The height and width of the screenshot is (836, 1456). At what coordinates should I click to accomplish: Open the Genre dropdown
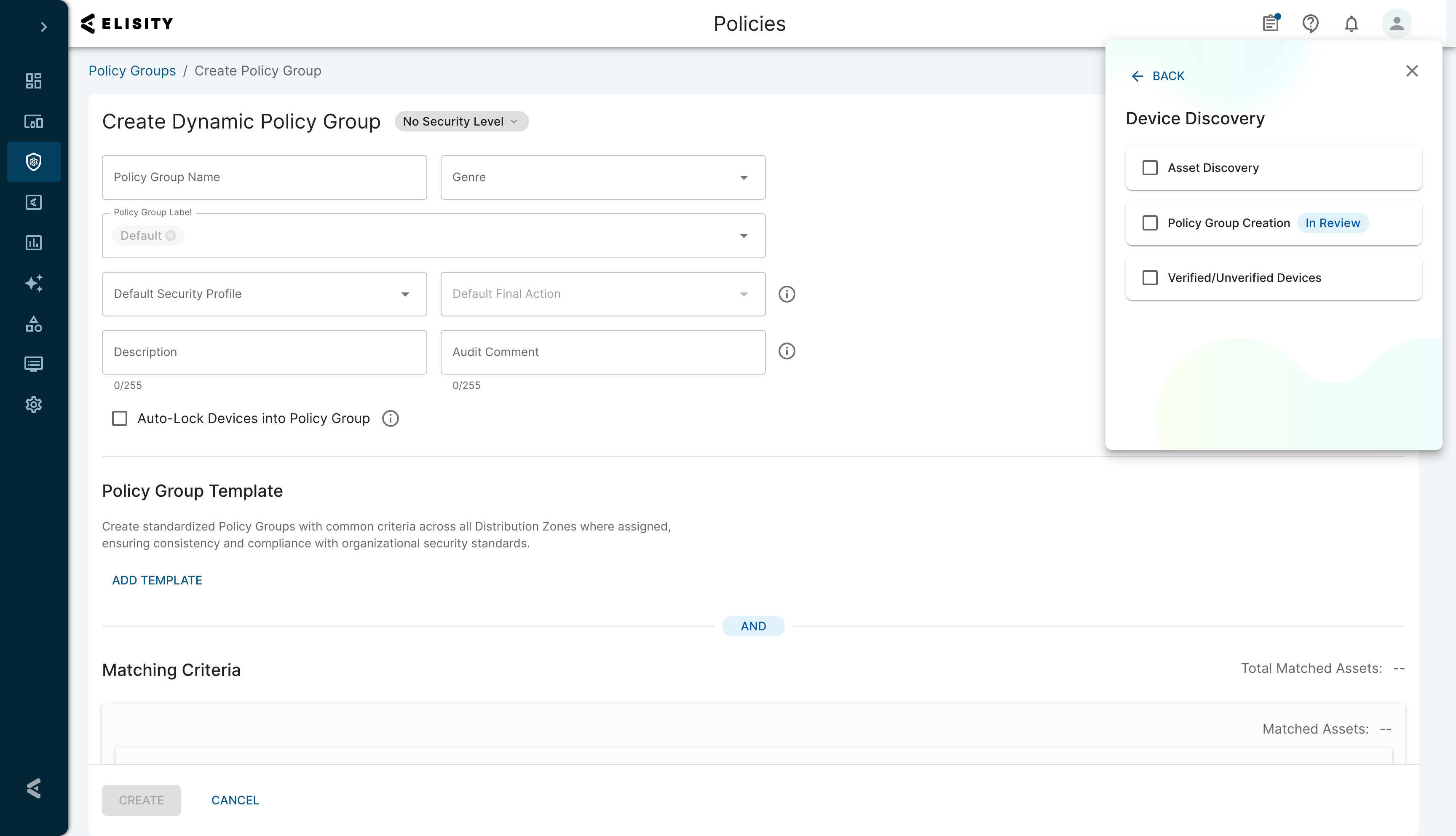(x=602, y=177)
